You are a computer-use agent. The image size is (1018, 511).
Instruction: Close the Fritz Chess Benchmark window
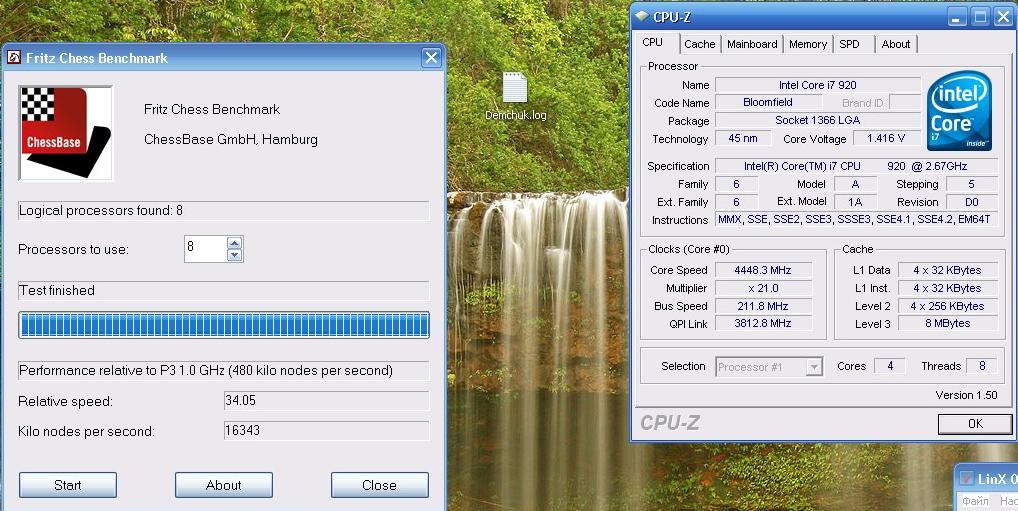431,58
